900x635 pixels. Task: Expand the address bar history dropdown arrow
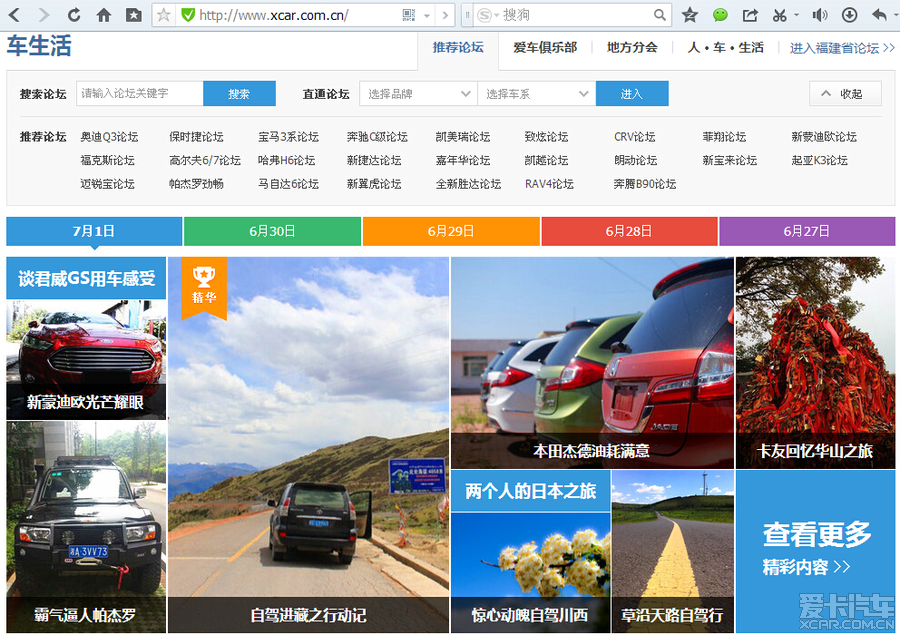(427, 16)
